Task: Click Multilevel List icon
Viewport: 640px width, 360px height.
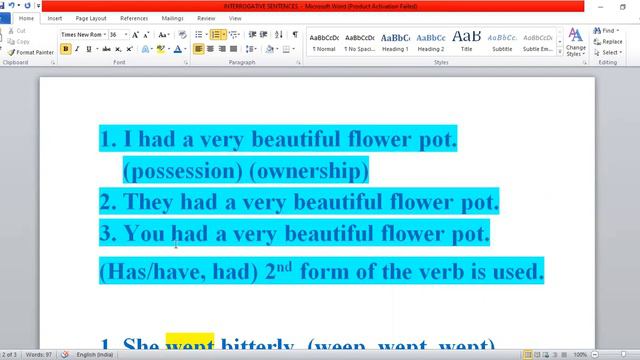Action: [233, 35]
